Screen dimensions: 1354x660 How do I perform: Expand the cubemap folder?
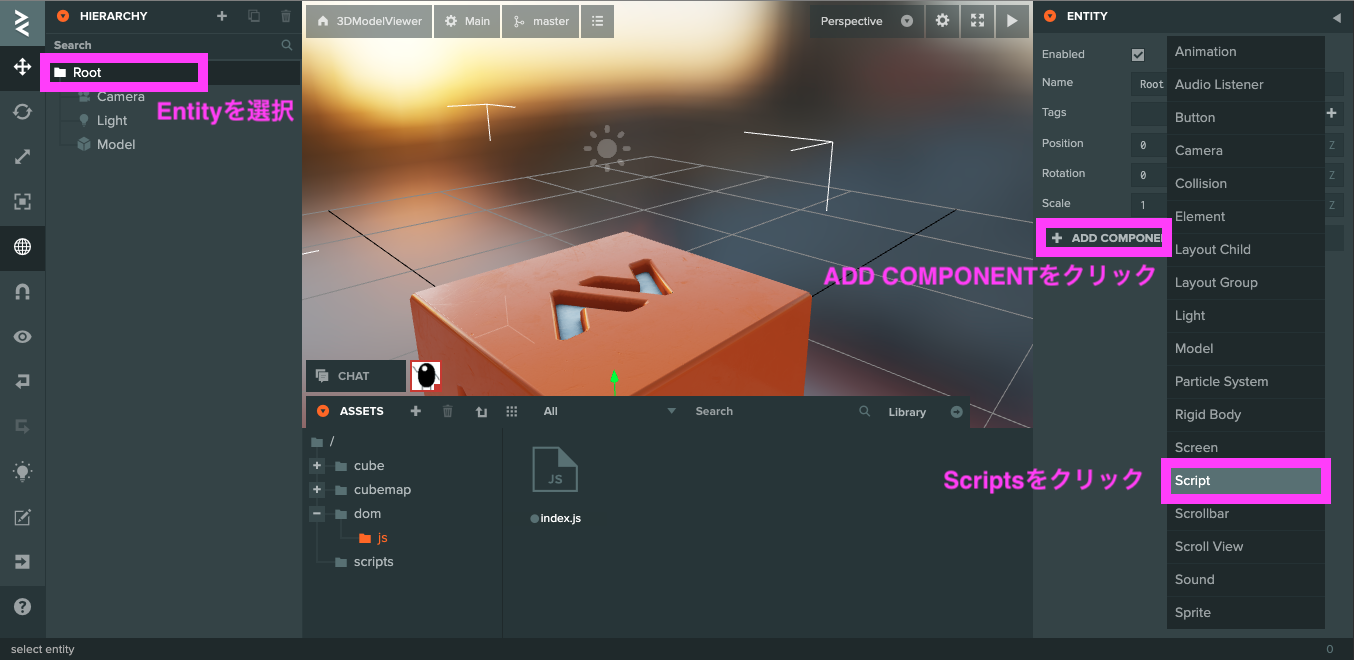pyautogui.click(x=317, y=490)
